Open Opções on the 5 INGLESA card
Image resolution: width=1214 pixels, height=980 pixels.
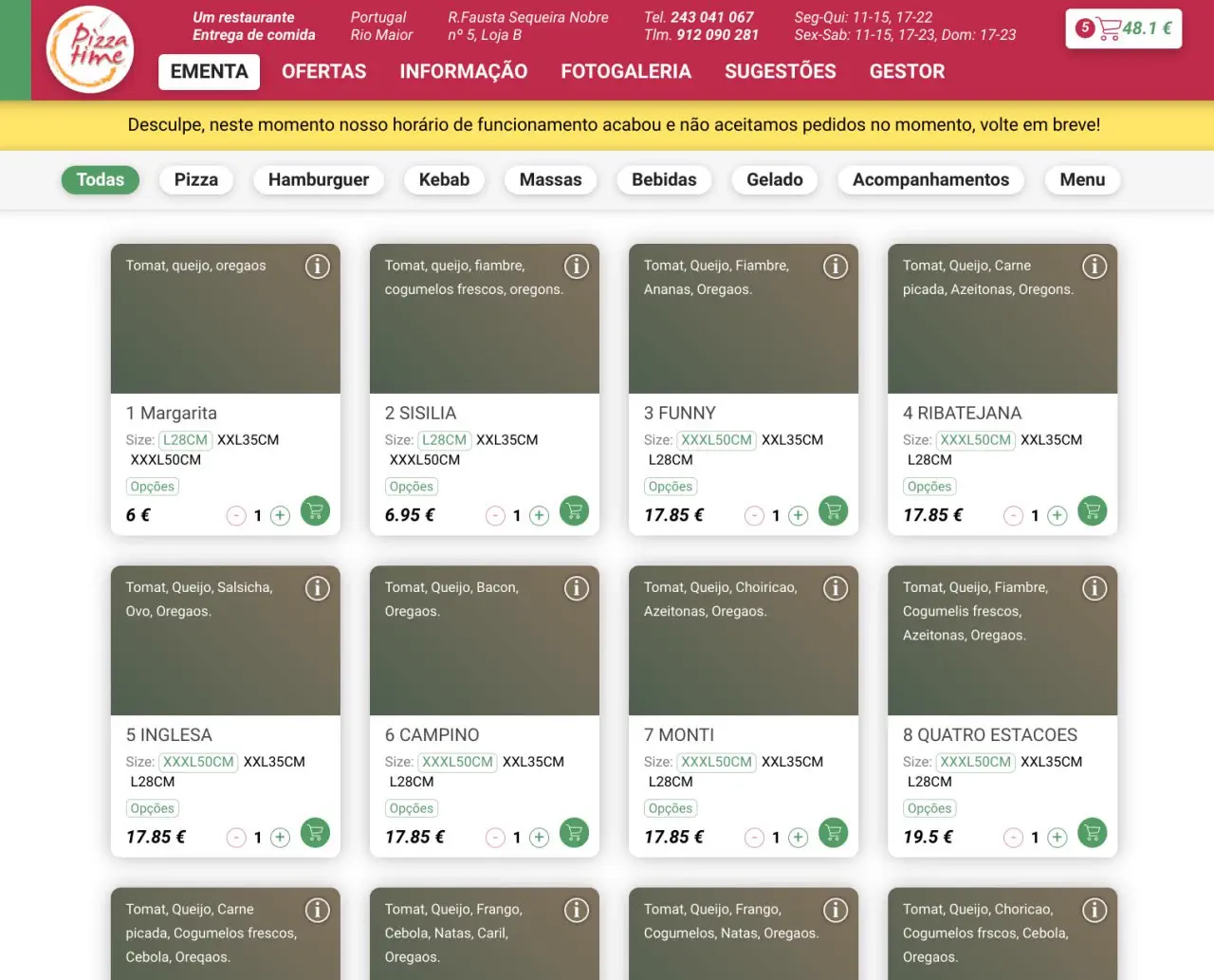(152, 808)
